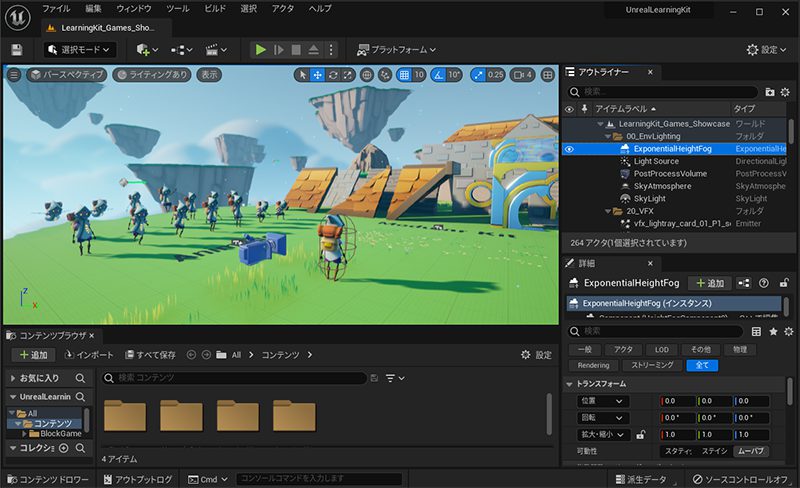Click the save level floppy icon
This screenshot has width=800, height=488.
point(16,49)
